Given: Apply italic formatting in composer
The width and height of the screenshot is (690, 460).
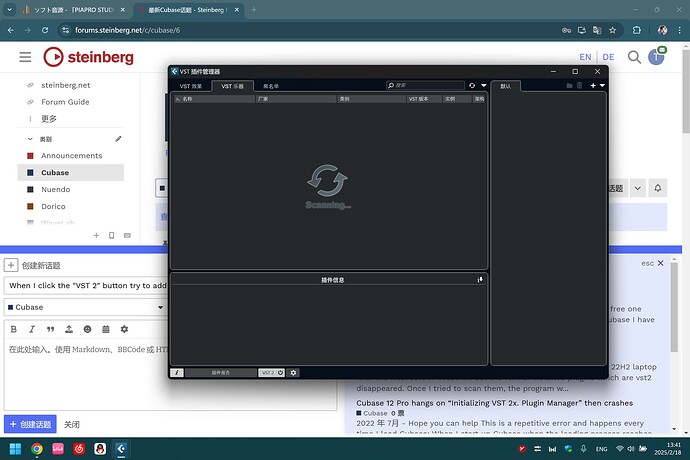Looking at the screenshot, I should click(32, 329).
